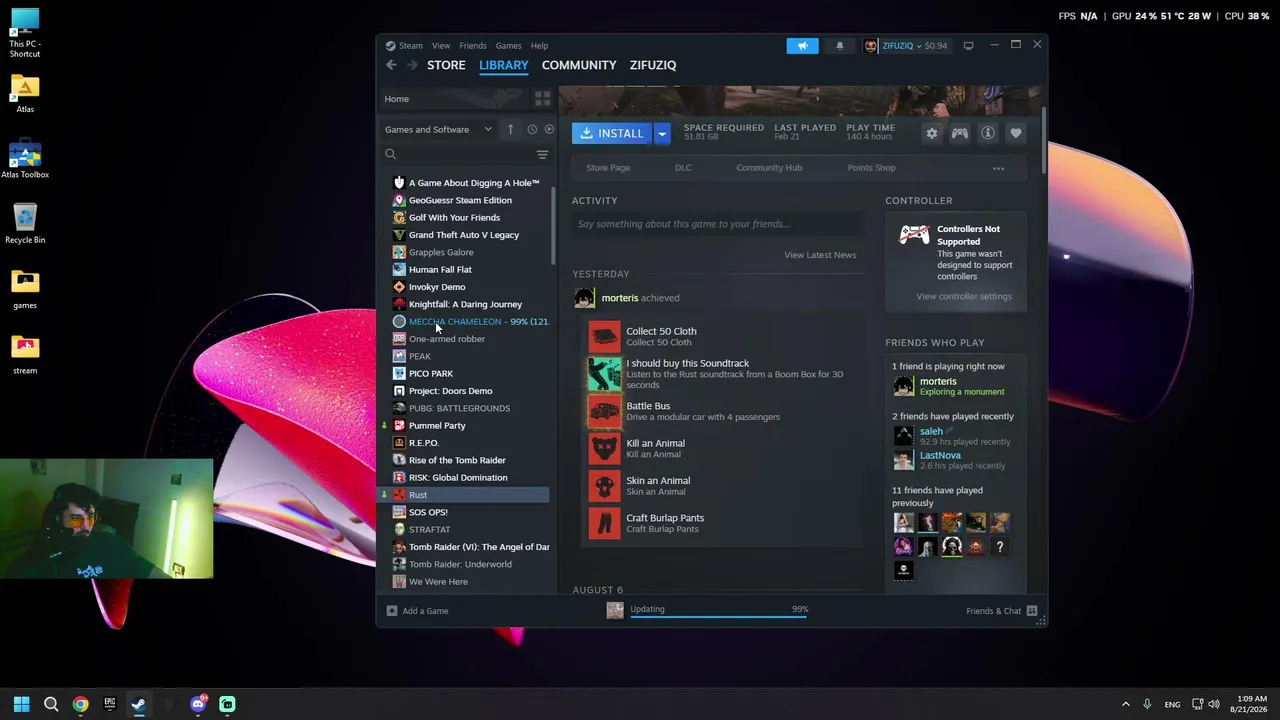Add Rust to favorites with heart icon

pos(1015,133)
